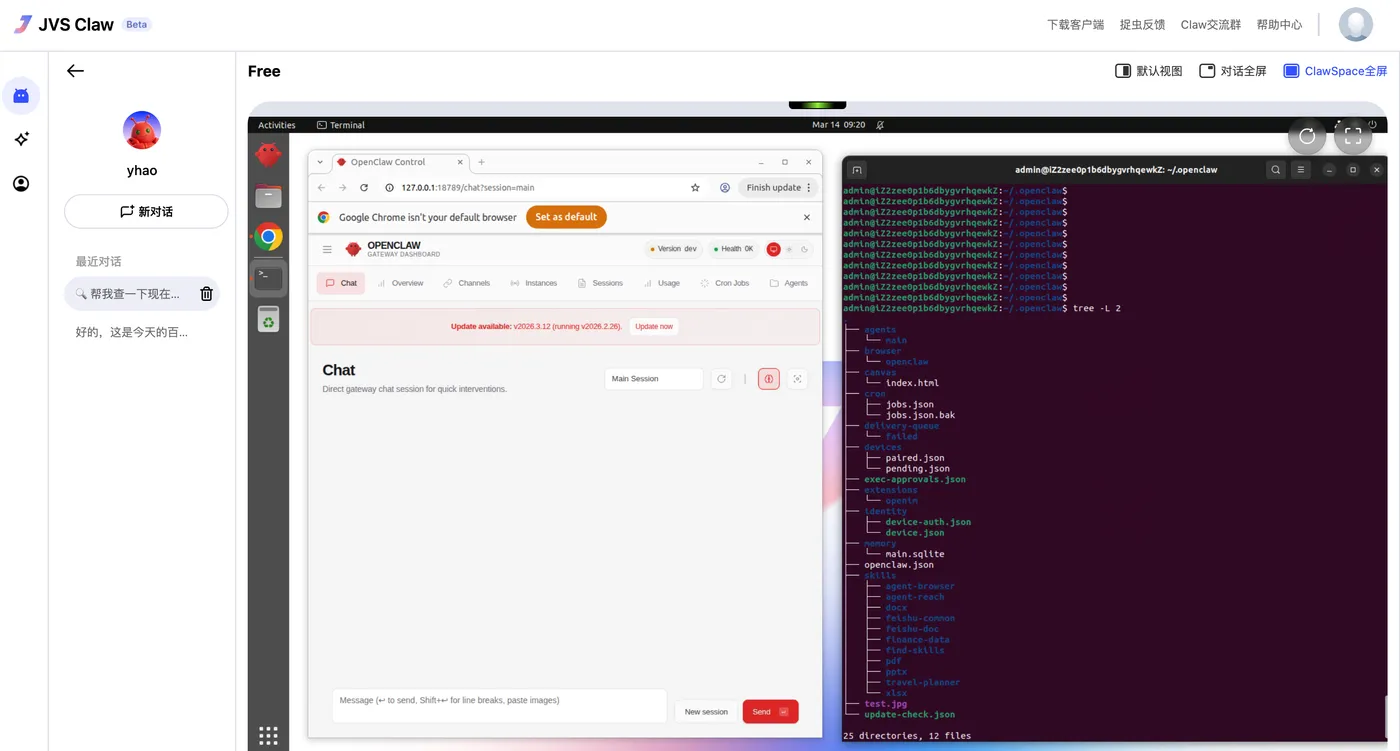Launch Google Chrome from the dock

[268, 237]
